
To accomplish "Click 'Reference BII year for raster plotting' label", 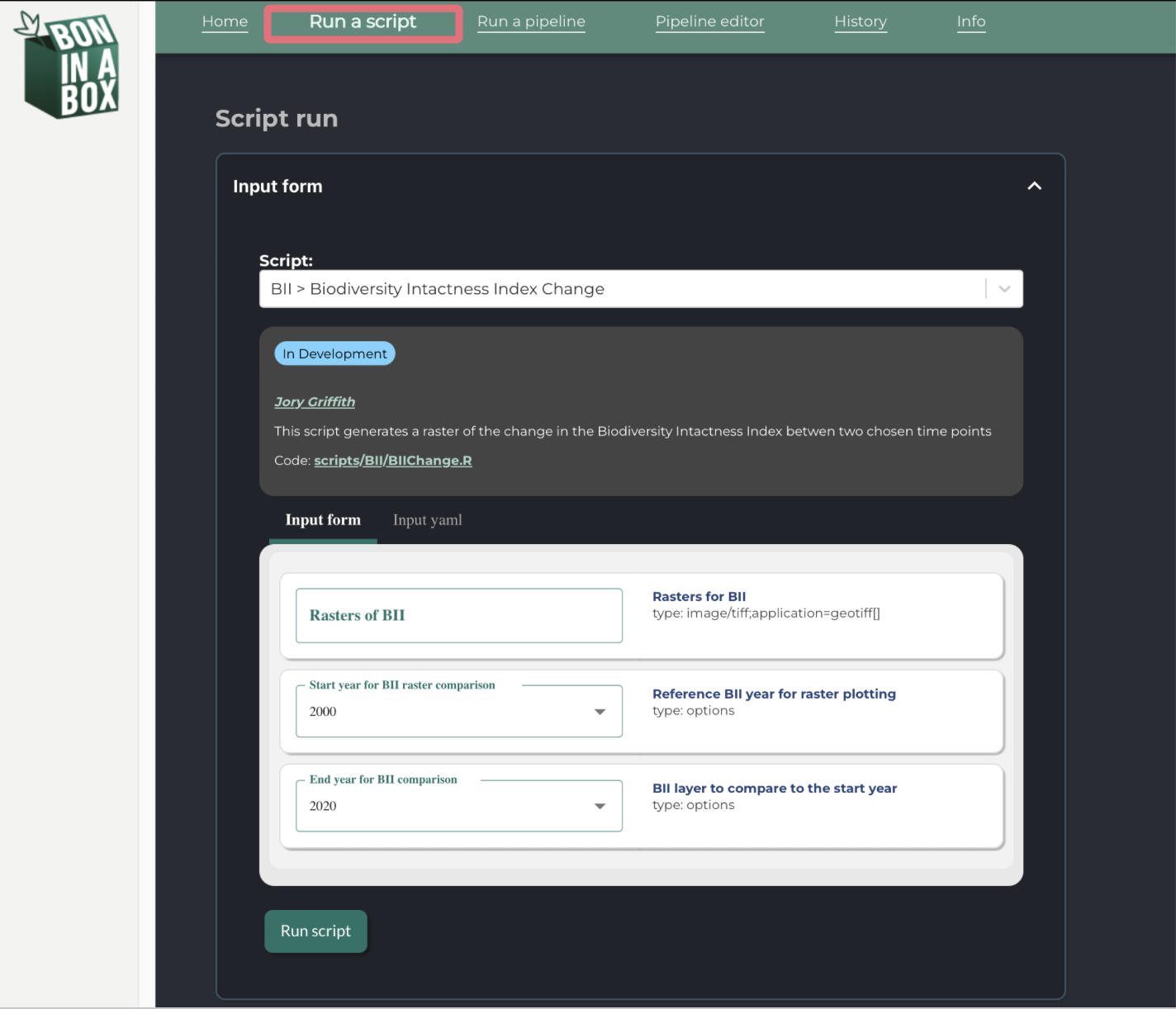I will (x=774, y=694).
